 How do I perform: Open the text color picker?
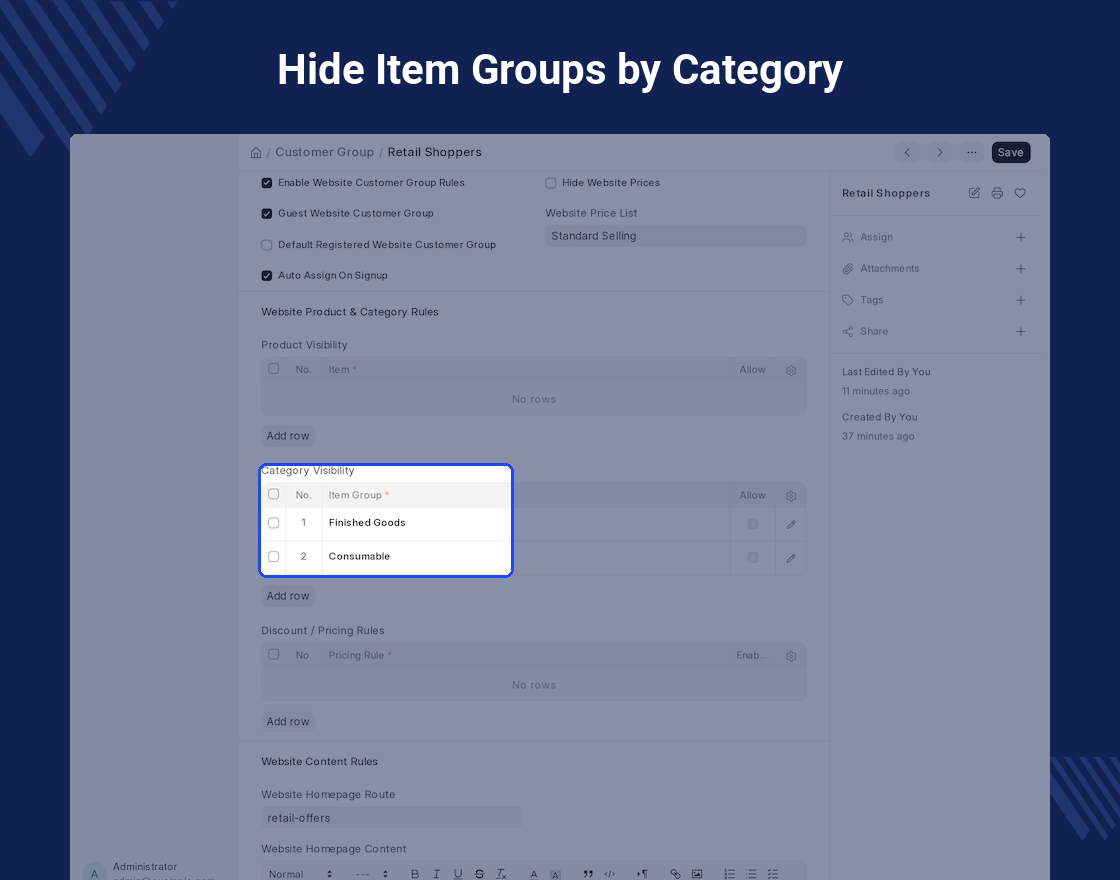tap(534, 874)
